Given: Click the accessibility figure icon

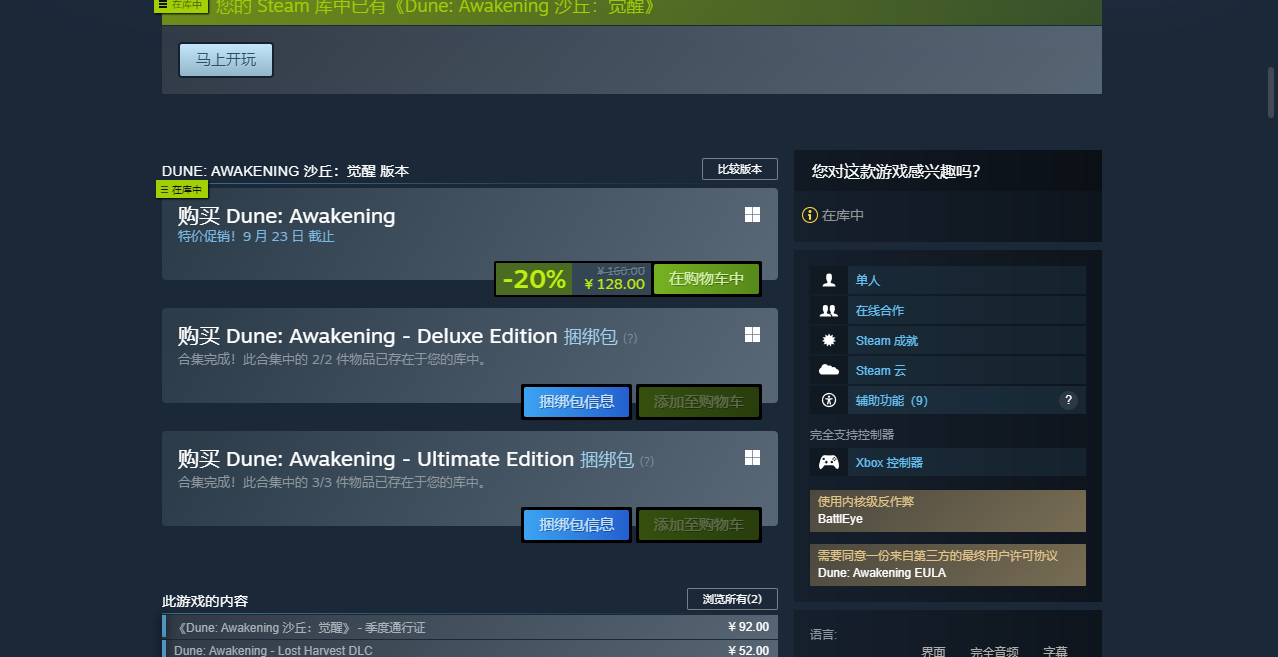Looking at the screenshot, I should [x=828, y=400].
